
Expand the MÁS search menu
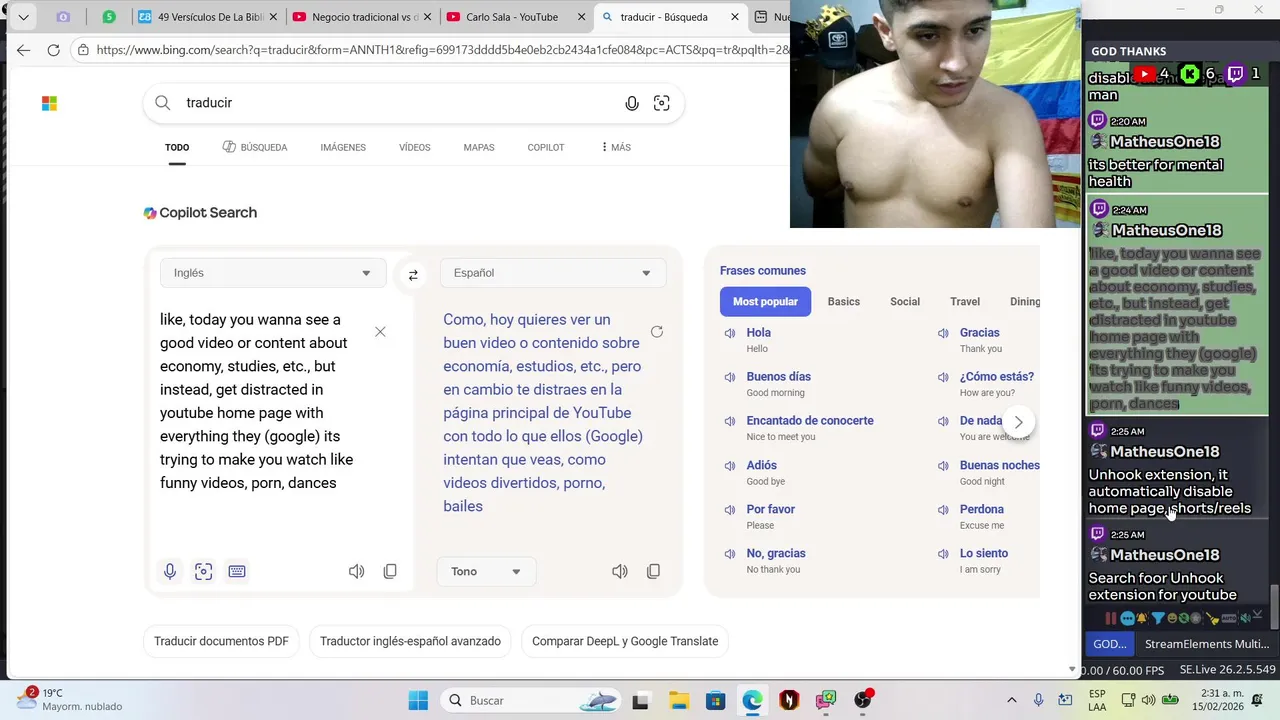click(x=615, y=147)
